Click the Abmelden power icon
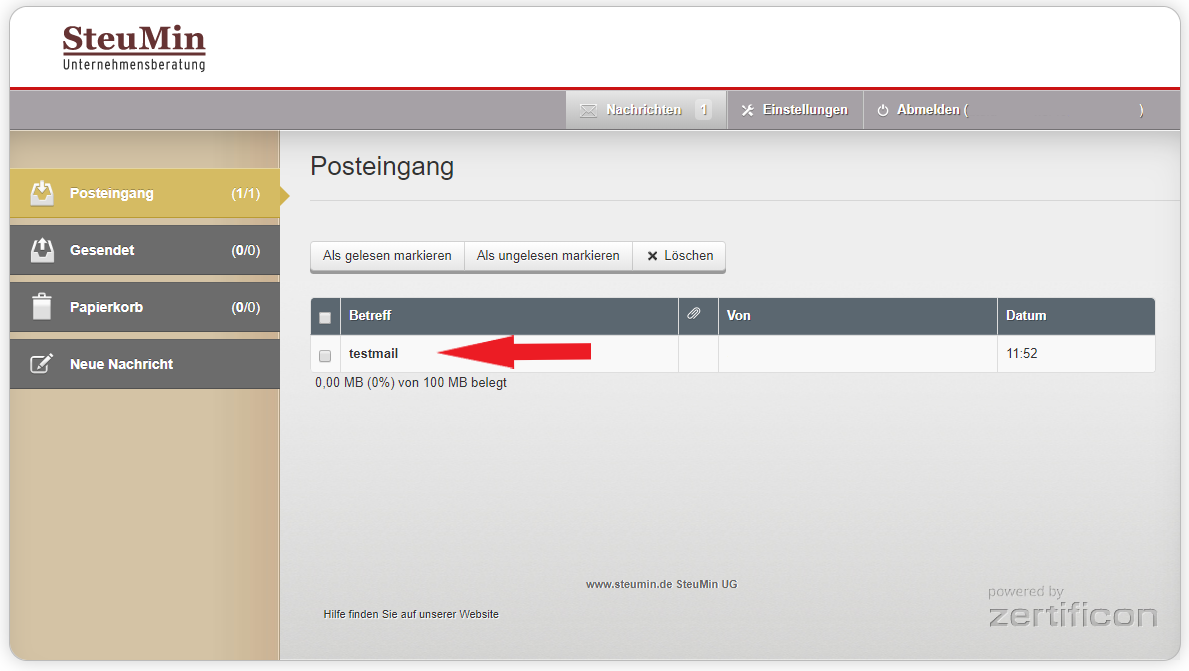Image resolution: width=1189 pixels, height=671 pixels. [883, 109]
